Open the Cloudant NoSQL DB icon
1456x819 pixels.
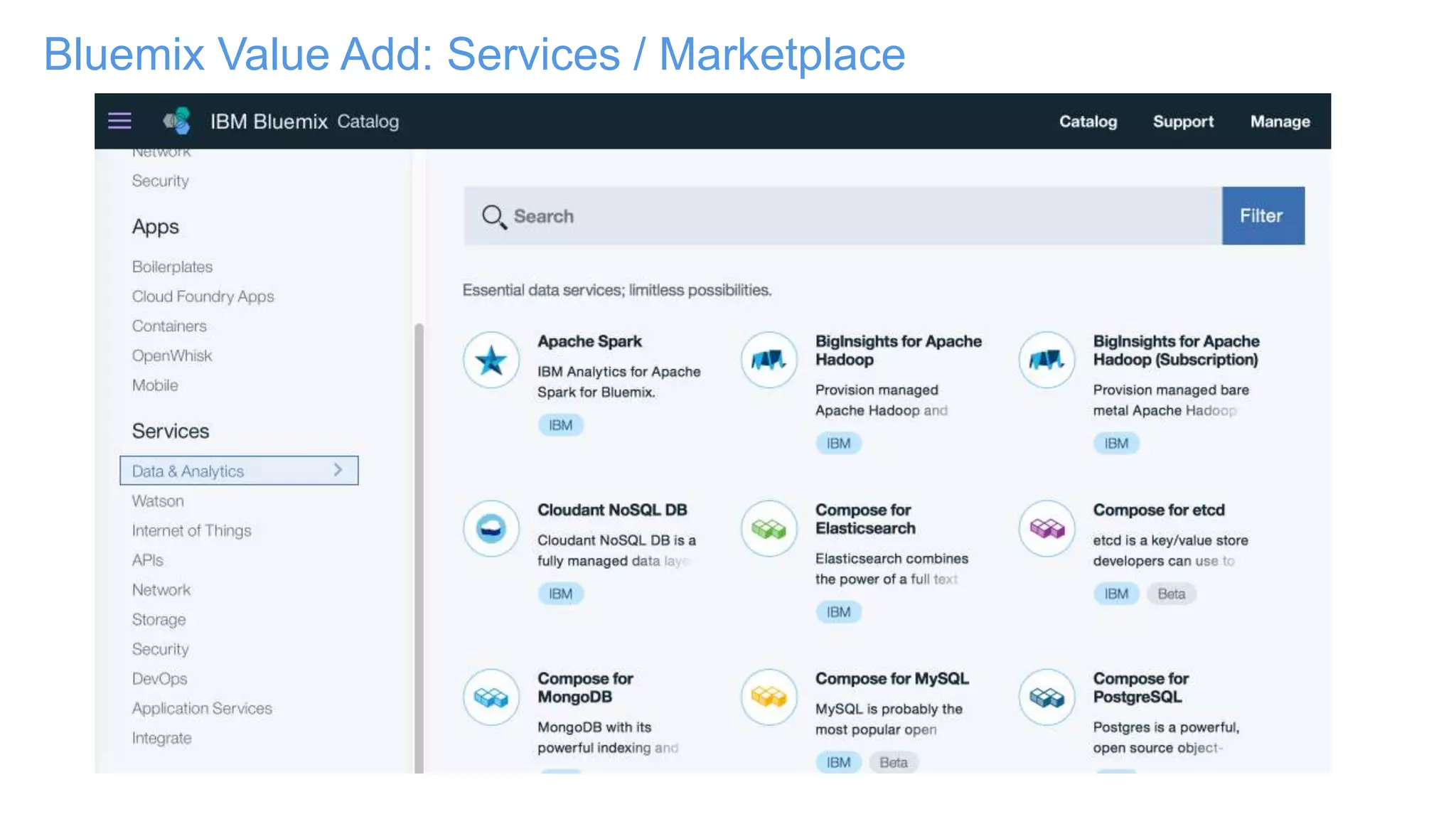coord(491,528)
